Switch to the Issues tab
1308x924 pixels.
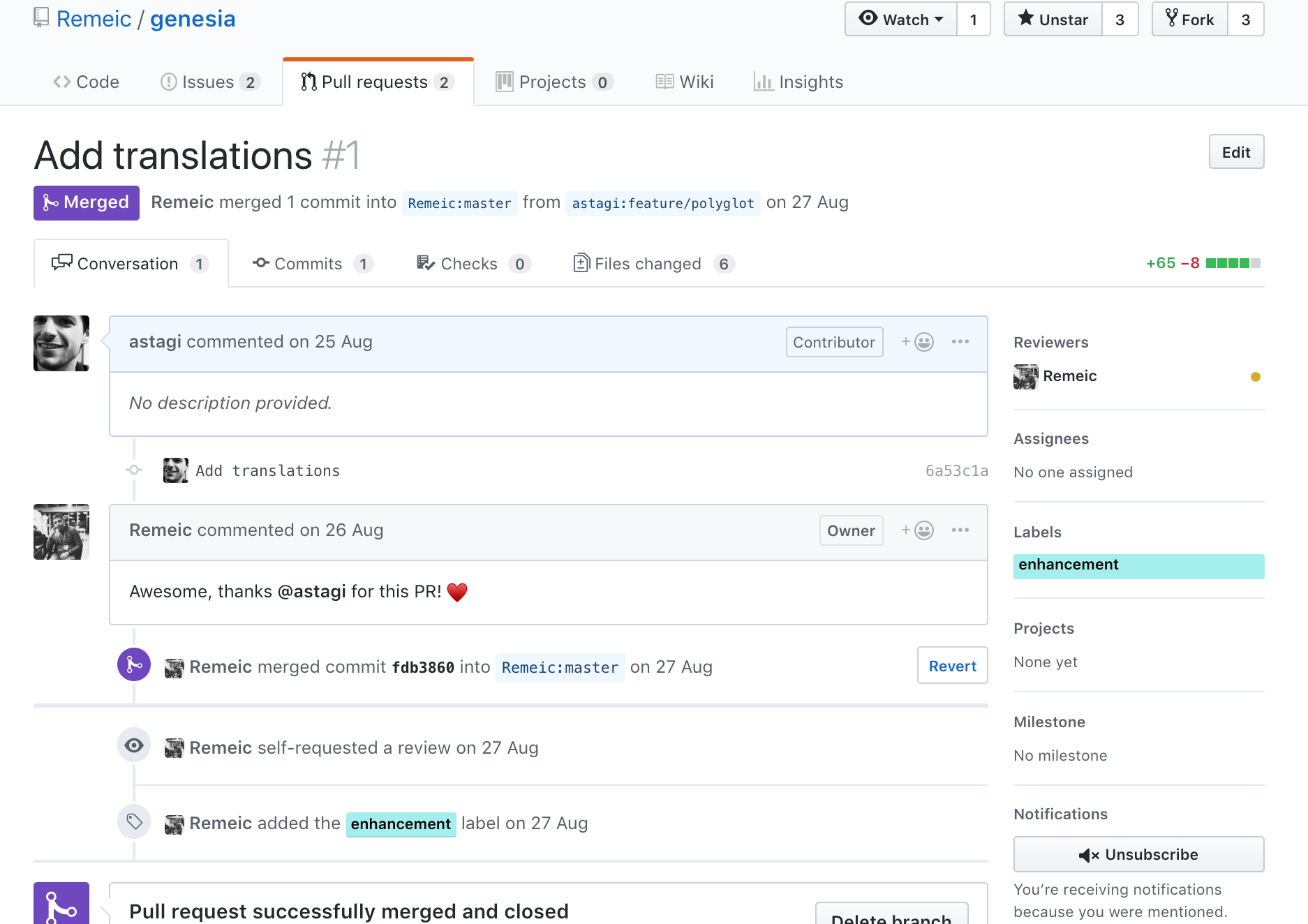point(210,82)
